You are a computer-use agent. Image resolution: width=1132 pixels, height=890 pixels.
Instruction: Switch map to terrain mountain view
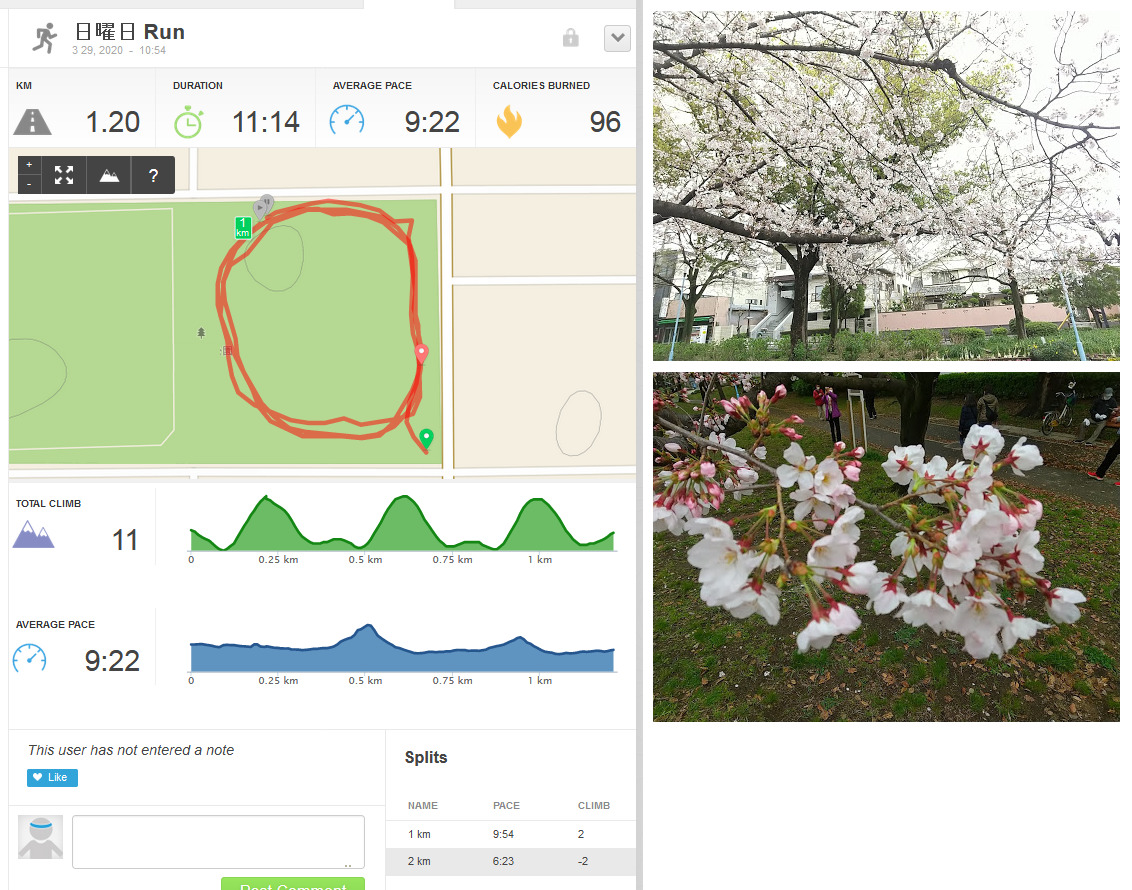click(x=109, y=175)
